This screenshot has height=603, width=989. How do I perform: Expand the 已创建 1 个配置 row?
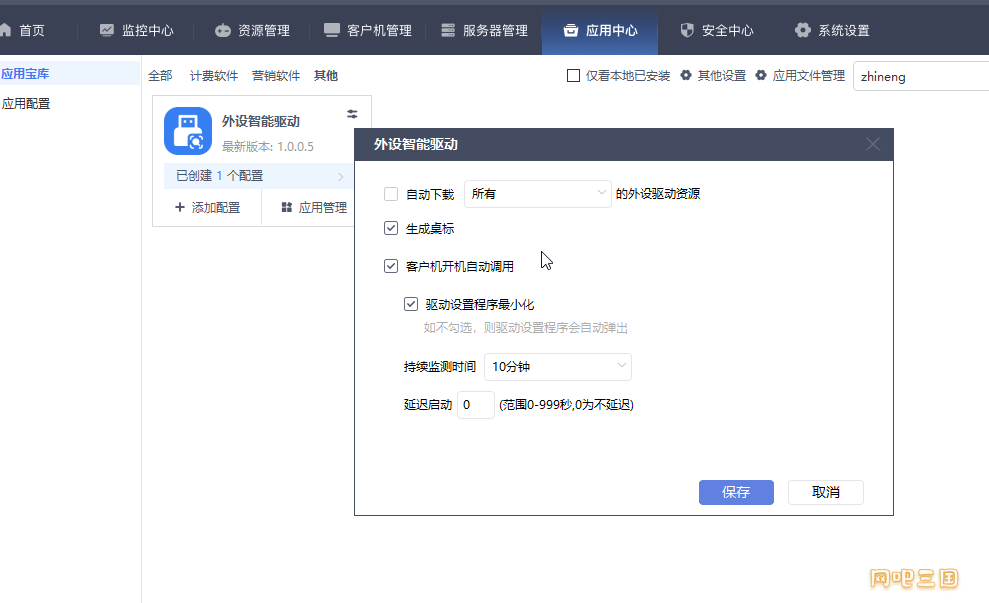259,176
